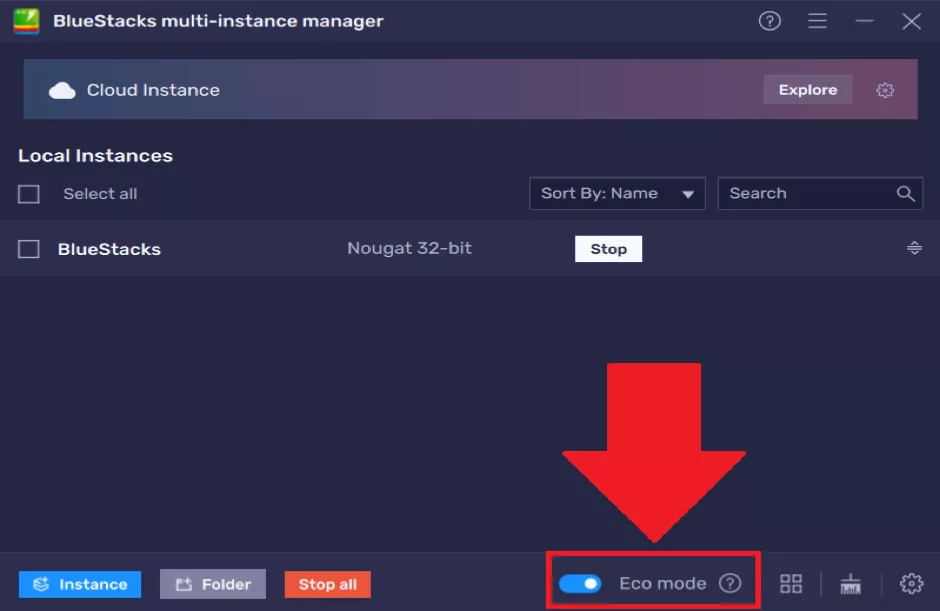940x611 pixels.
Task: Expand the BlueStacks instance row options
Action: (x=914, y=248)
